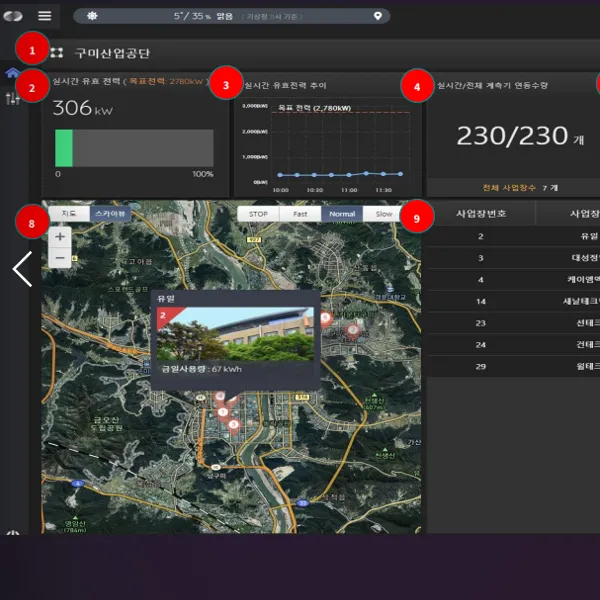The height and width of the screenshot is (600, 600).
Task: Click the 사업장번호 column header
Action: 481,214
